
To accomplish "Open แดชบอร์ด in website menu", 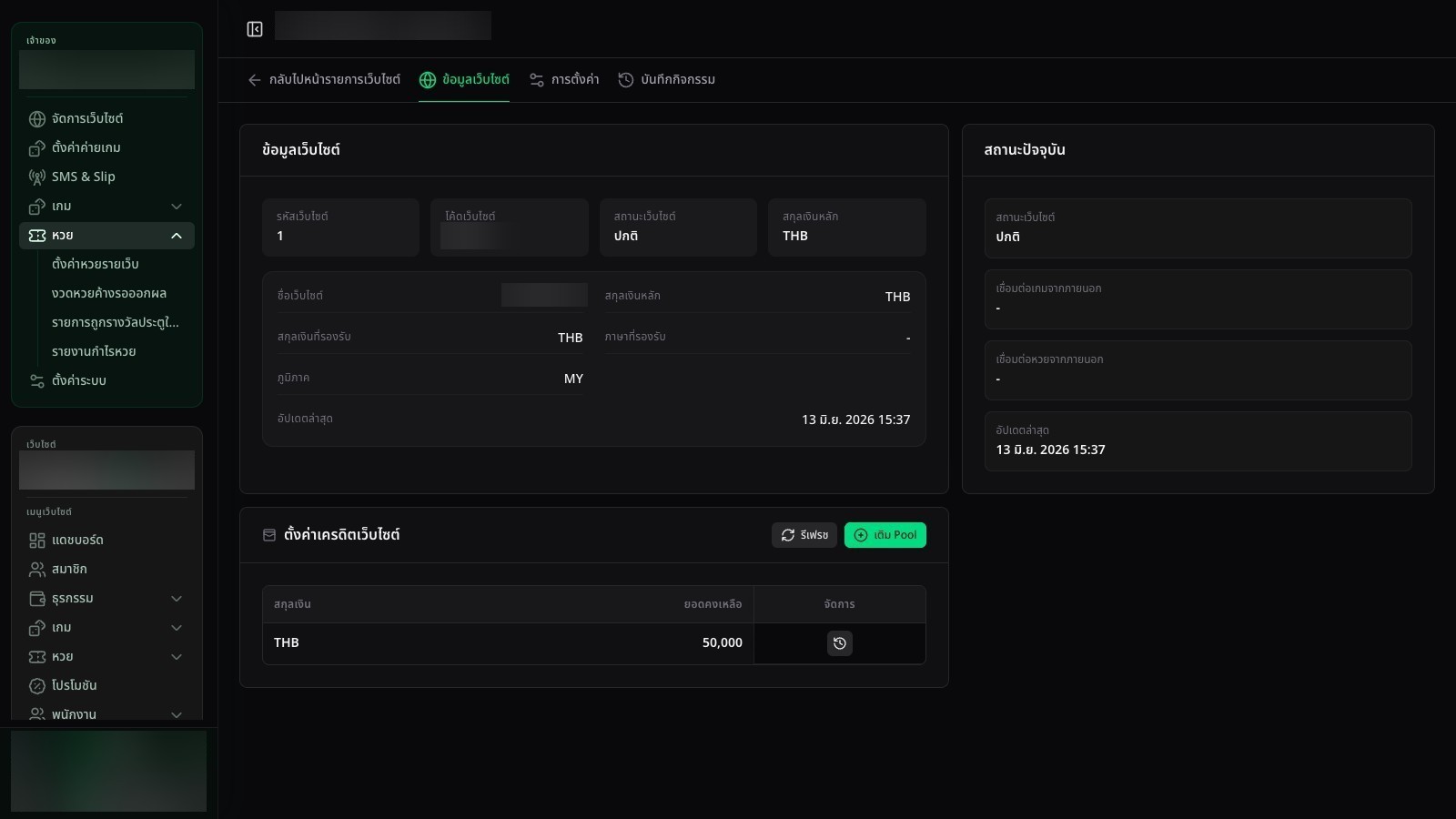I will pos(106,541).
